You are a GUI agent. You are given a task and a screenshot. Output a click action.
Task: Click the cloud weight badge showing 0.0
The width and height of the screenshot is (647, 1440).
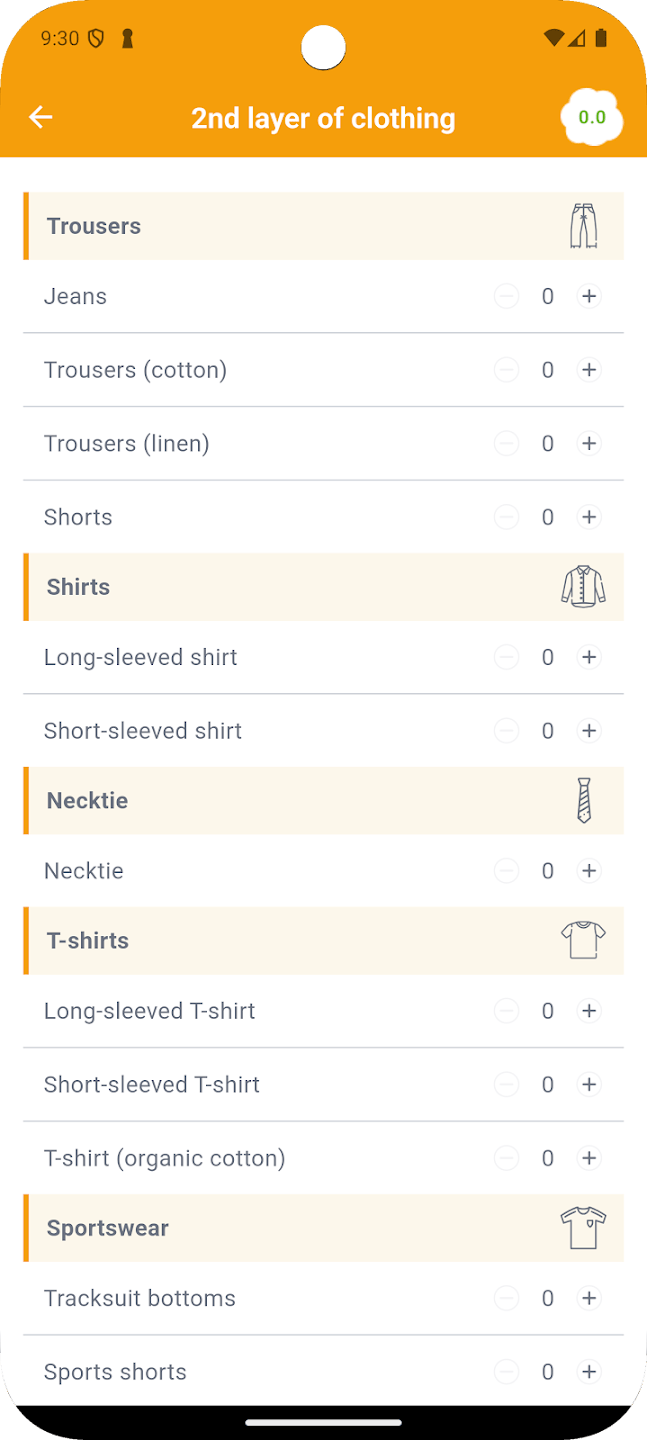(x=591, y=117)
